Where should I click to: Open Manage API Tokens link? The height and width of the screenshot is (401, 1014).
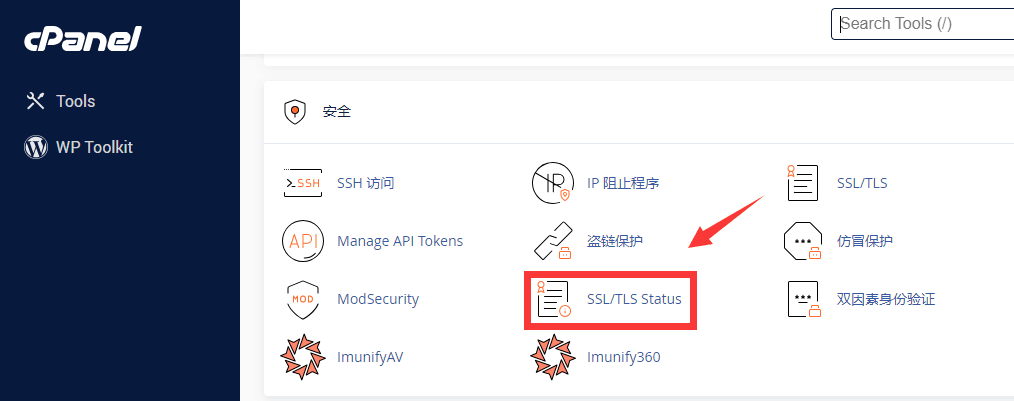(400, 241)
